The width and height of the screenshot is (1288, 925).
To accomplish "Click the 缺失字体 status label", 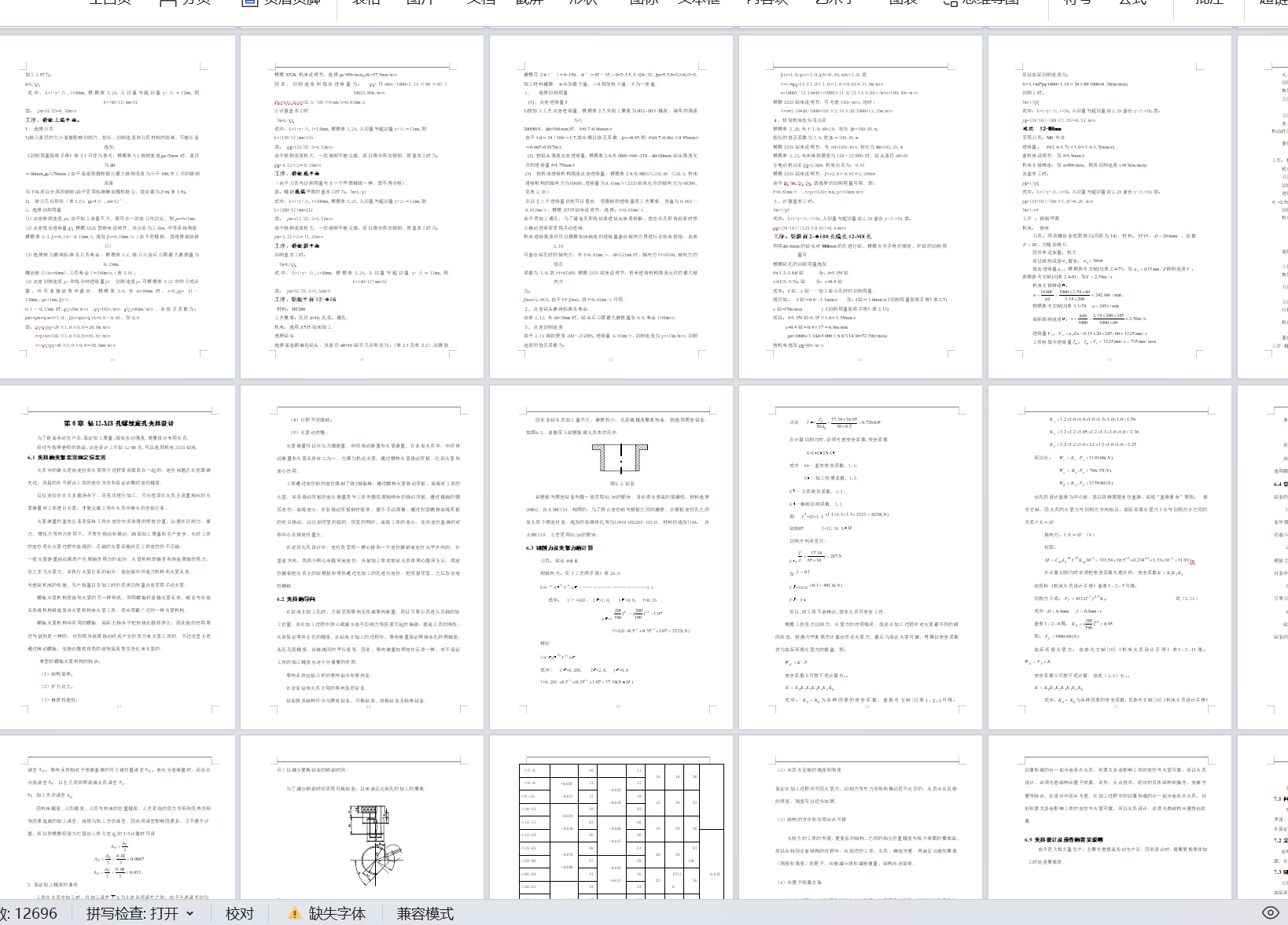I will pos(337,913).
